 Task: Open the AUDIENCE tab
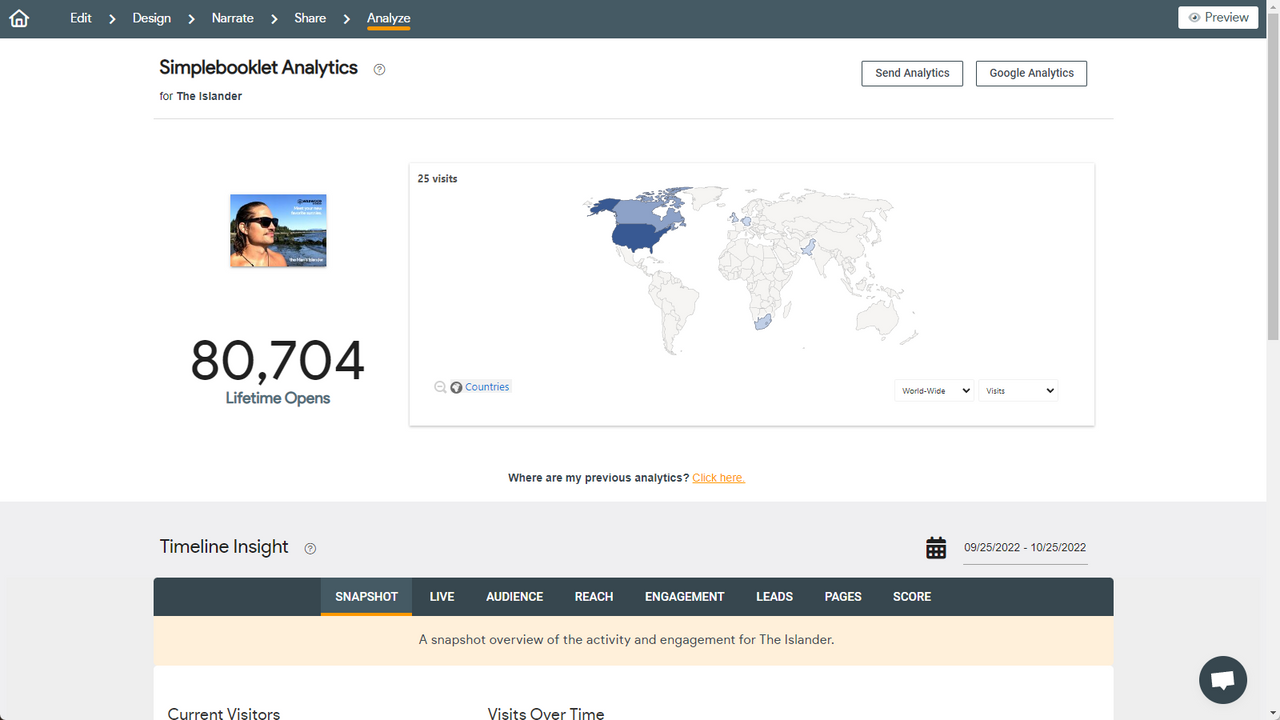tap(514, 596)
